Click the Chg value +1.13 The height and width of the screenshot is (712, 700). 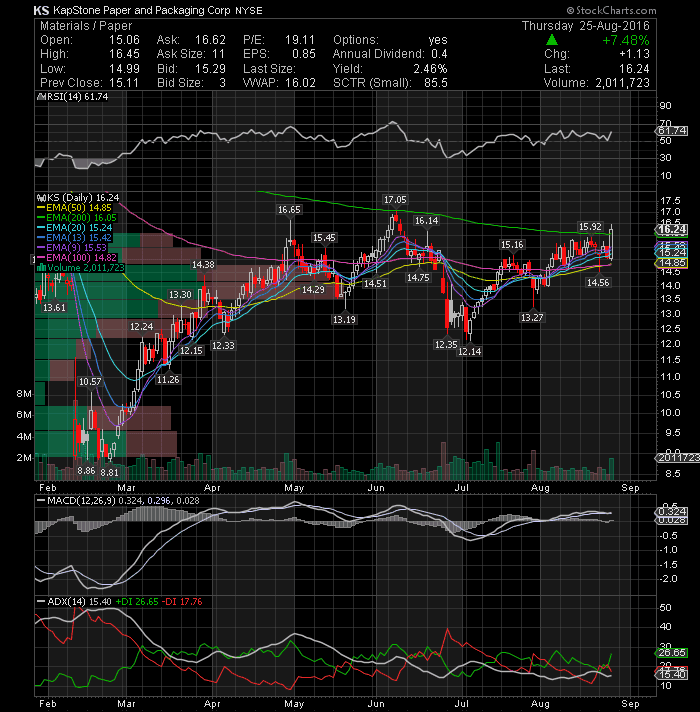634,54
